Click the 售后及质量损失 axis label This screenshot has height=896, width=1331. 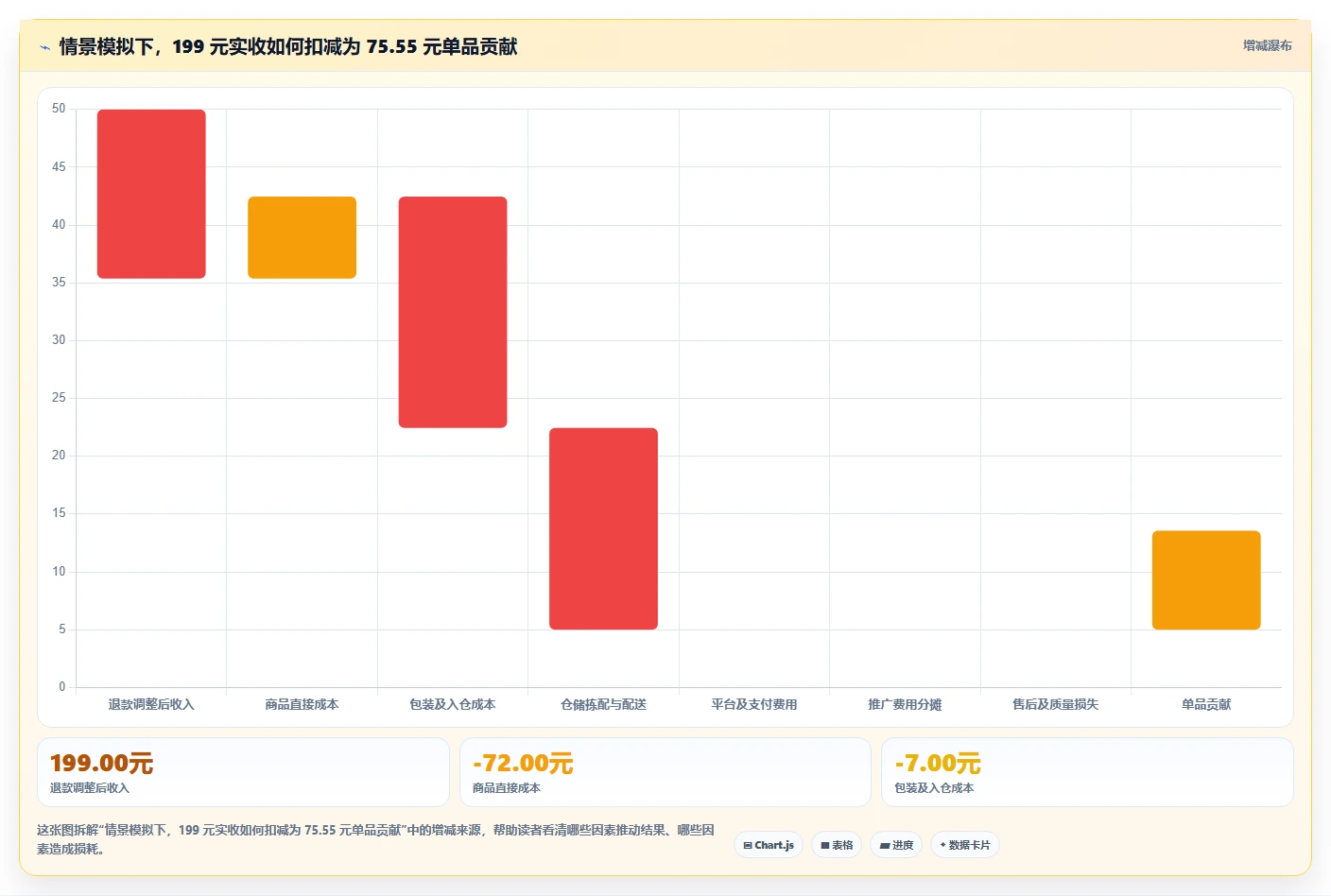click(x=1056, y=704)
